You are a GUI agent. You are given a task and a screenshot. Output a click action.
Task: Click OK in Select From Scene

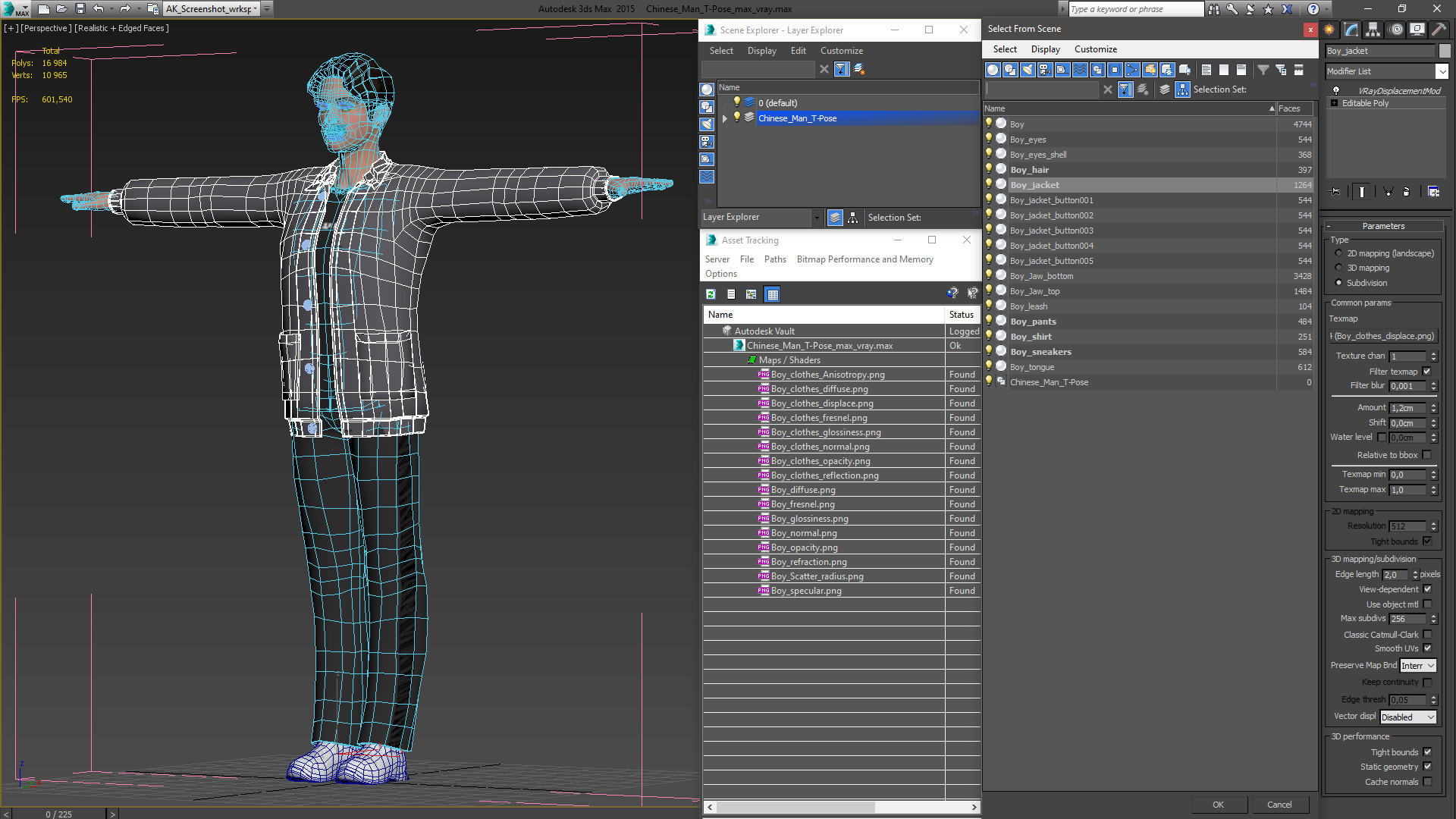coord(1218,805)
